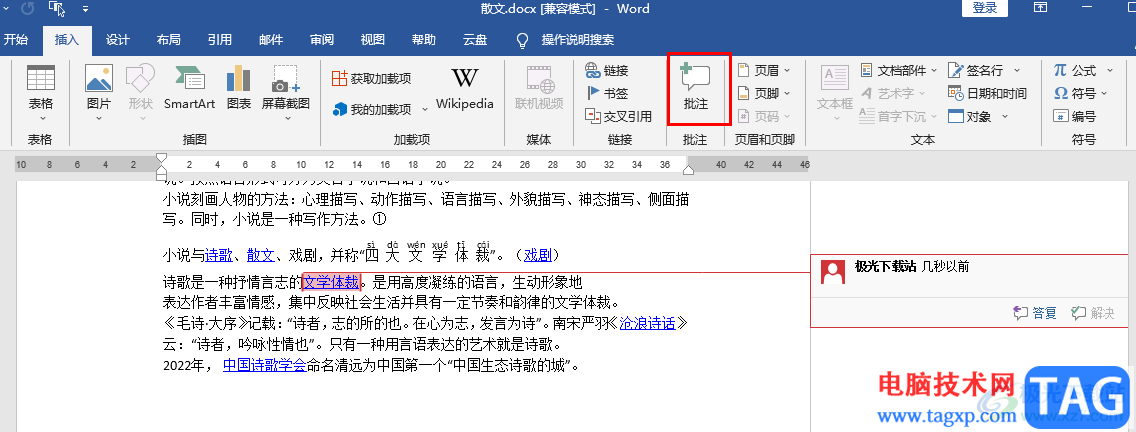Click the left indent box marker on ruler
Screen dimensions: 1136x432
click(x=162, y=176)
